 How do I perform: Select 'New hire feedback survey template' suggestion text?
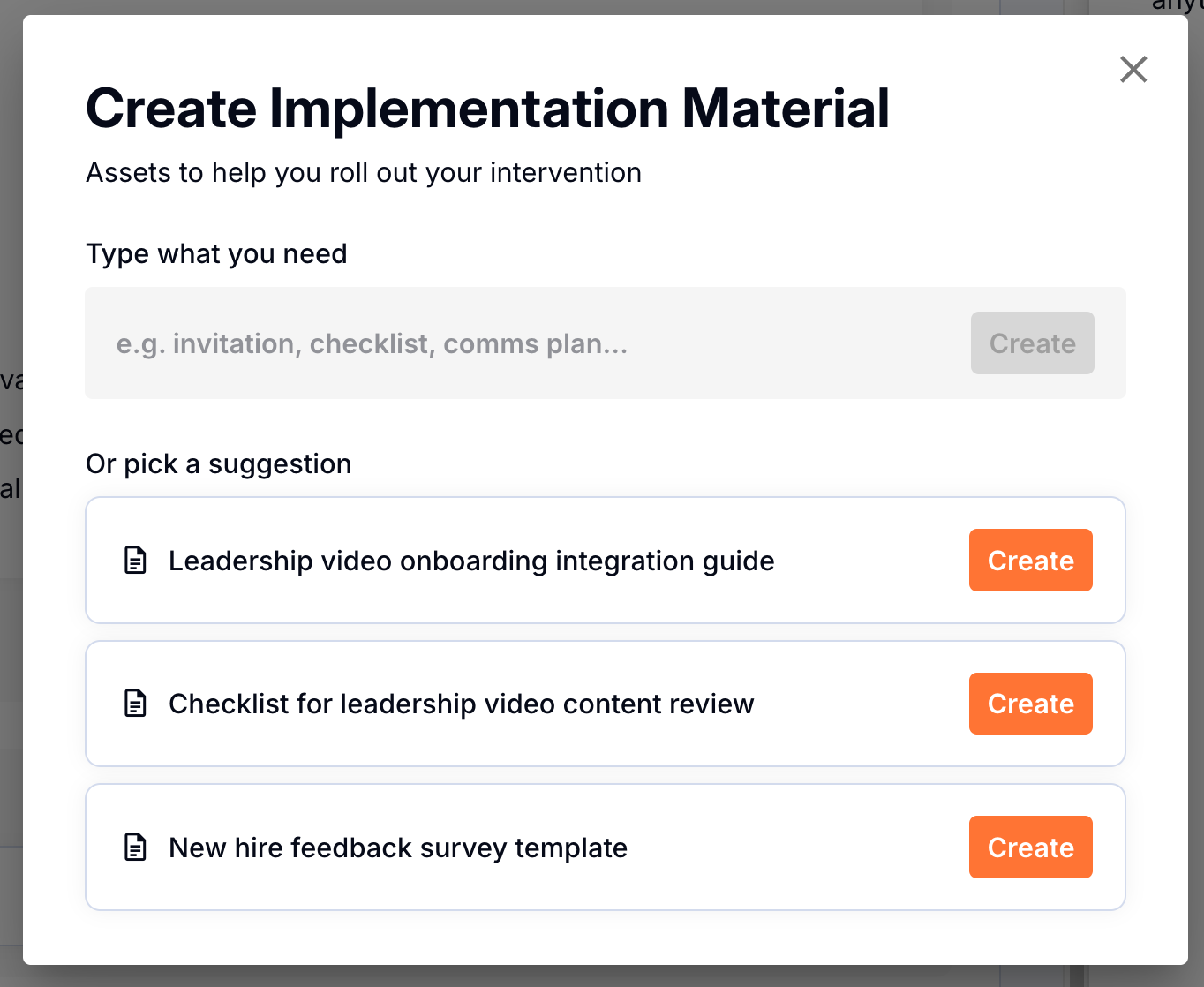[397, 848]
